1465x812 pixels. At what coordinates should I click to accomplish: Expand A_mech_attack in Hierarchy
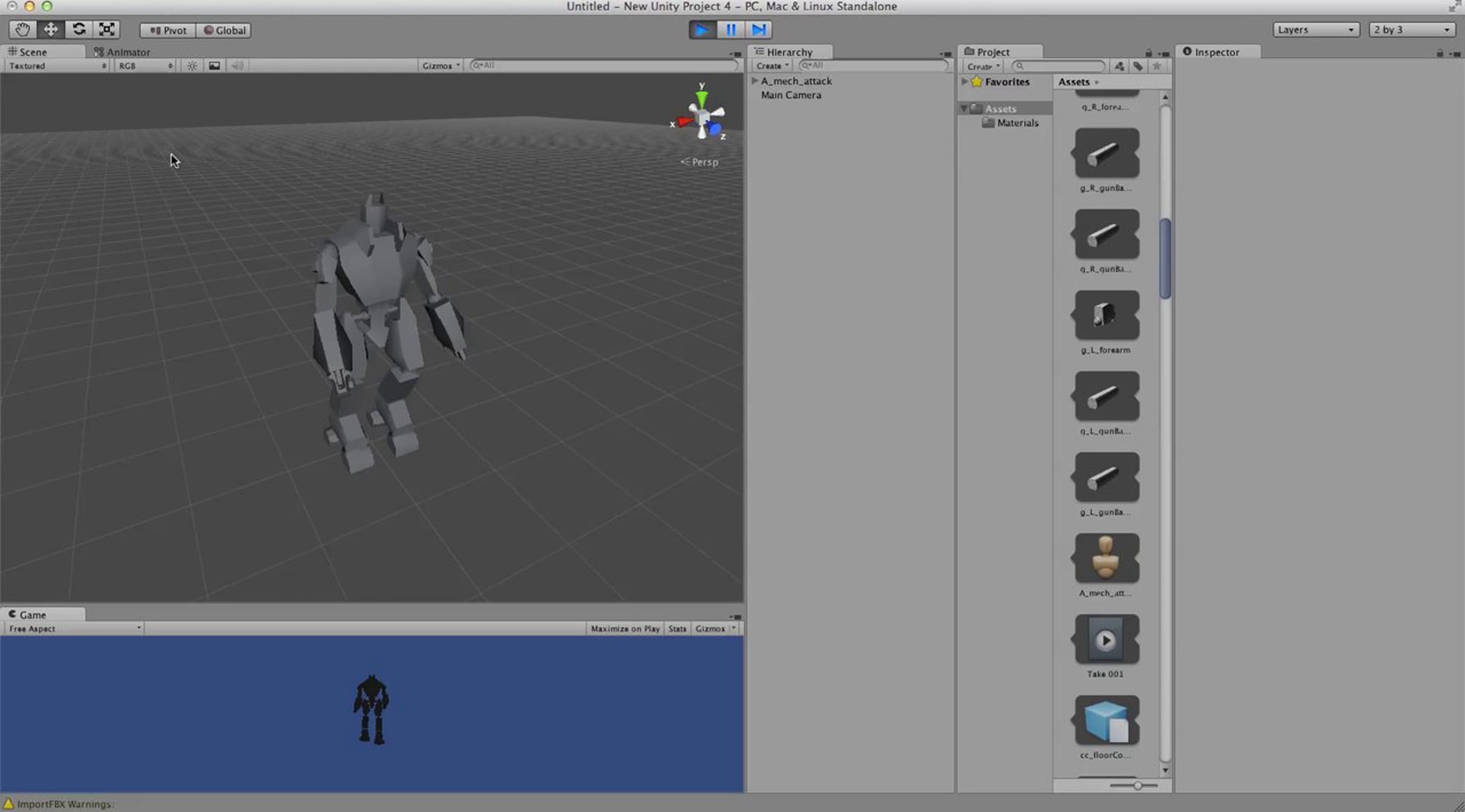click(x=755, y=81)
